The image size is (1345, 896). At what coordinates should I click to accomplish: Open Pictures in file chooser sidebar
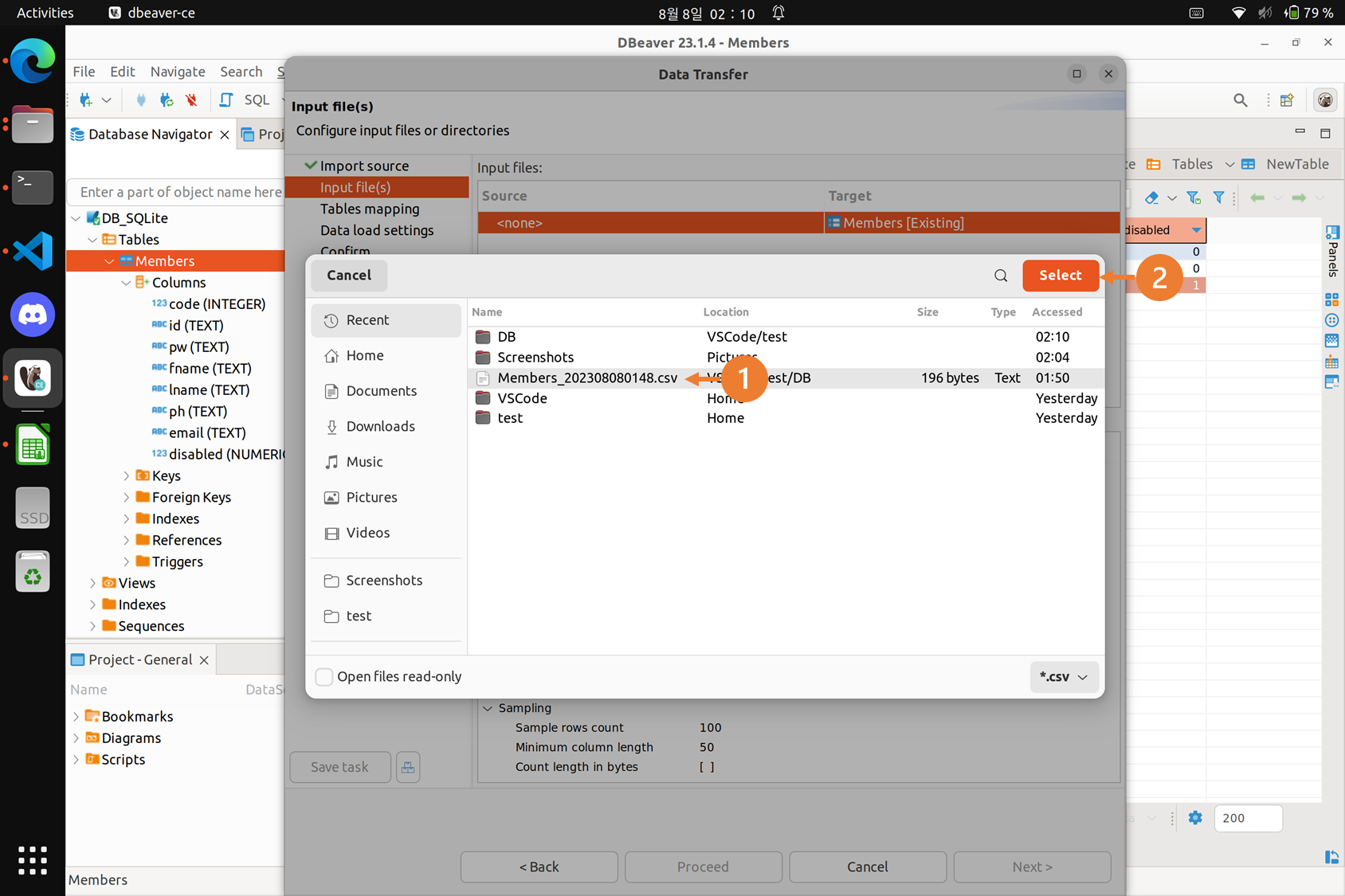[386, 498]
